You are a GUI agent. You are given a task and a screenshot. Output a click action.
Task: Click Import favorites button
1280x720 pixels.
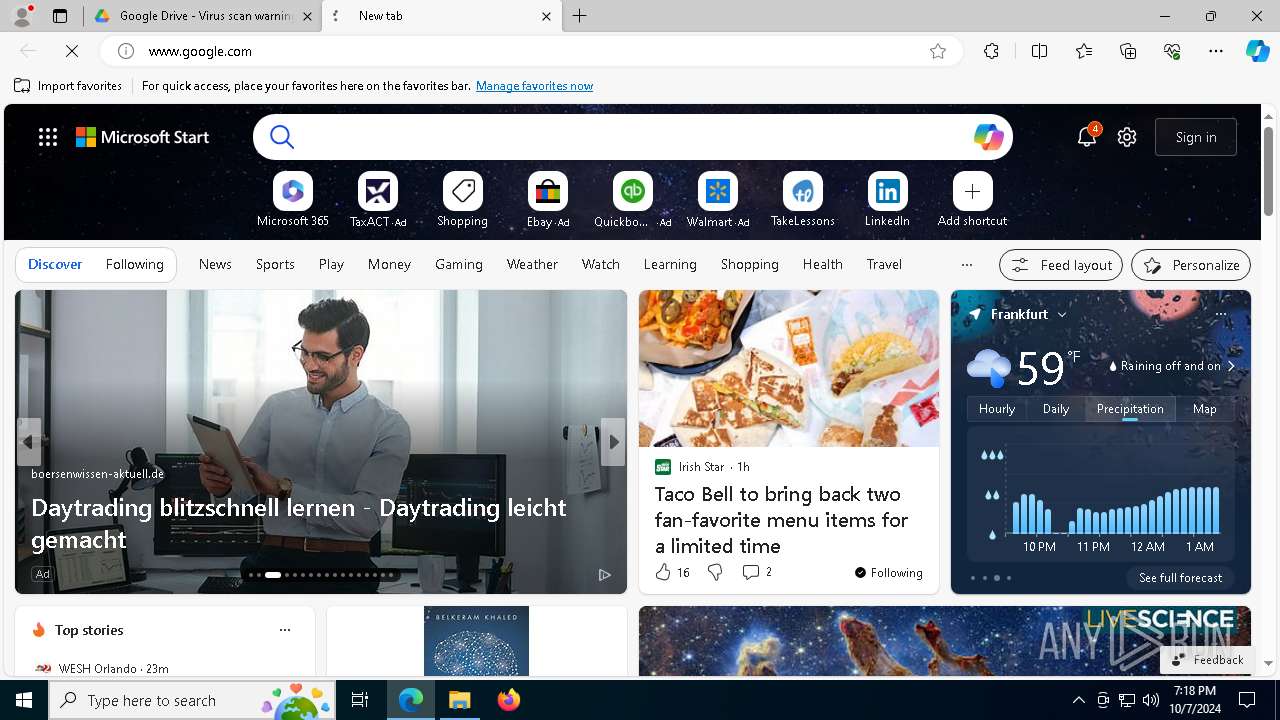click(68, 86)
